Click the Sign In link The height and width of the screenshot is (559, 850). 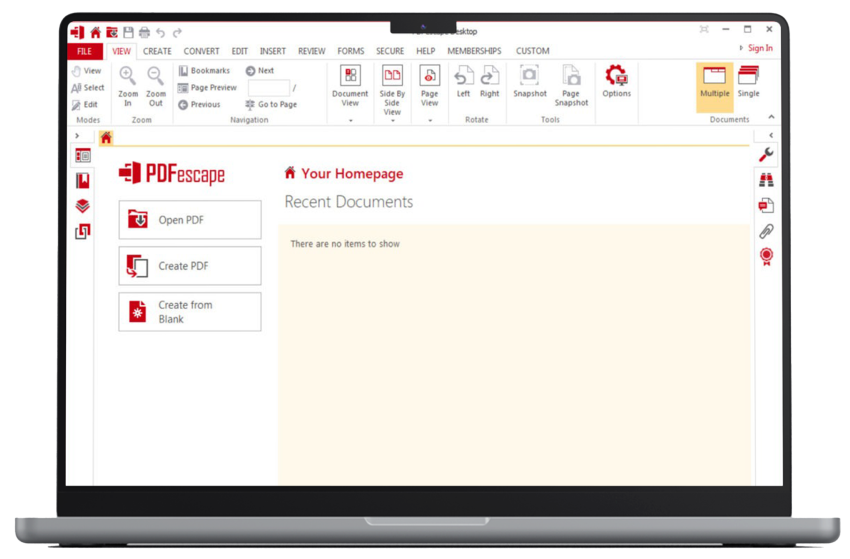[x=759, y=48]
